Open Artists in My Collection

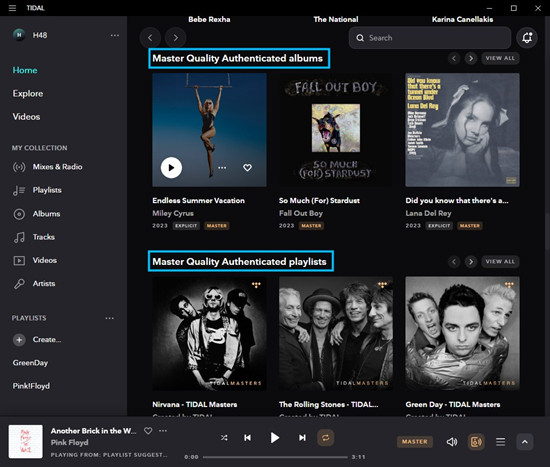(x=34, y=283)
